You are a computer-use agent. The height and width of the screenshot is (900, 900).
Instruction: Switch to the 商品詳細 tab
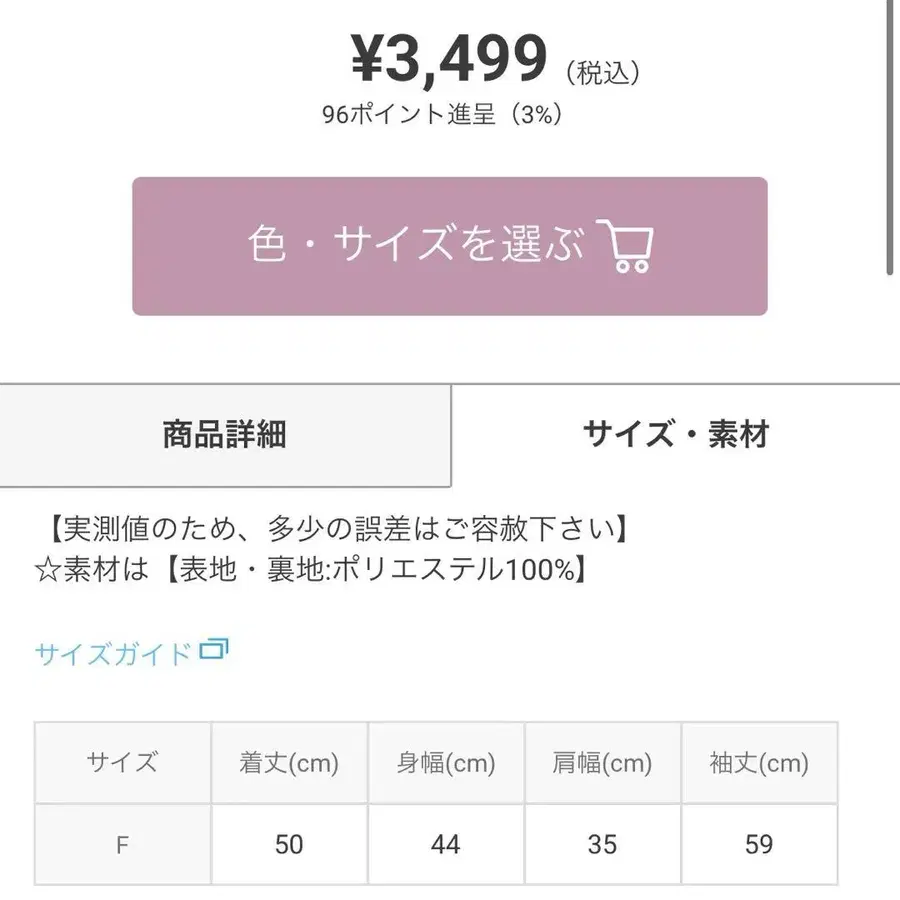click(x=222, y=434)
